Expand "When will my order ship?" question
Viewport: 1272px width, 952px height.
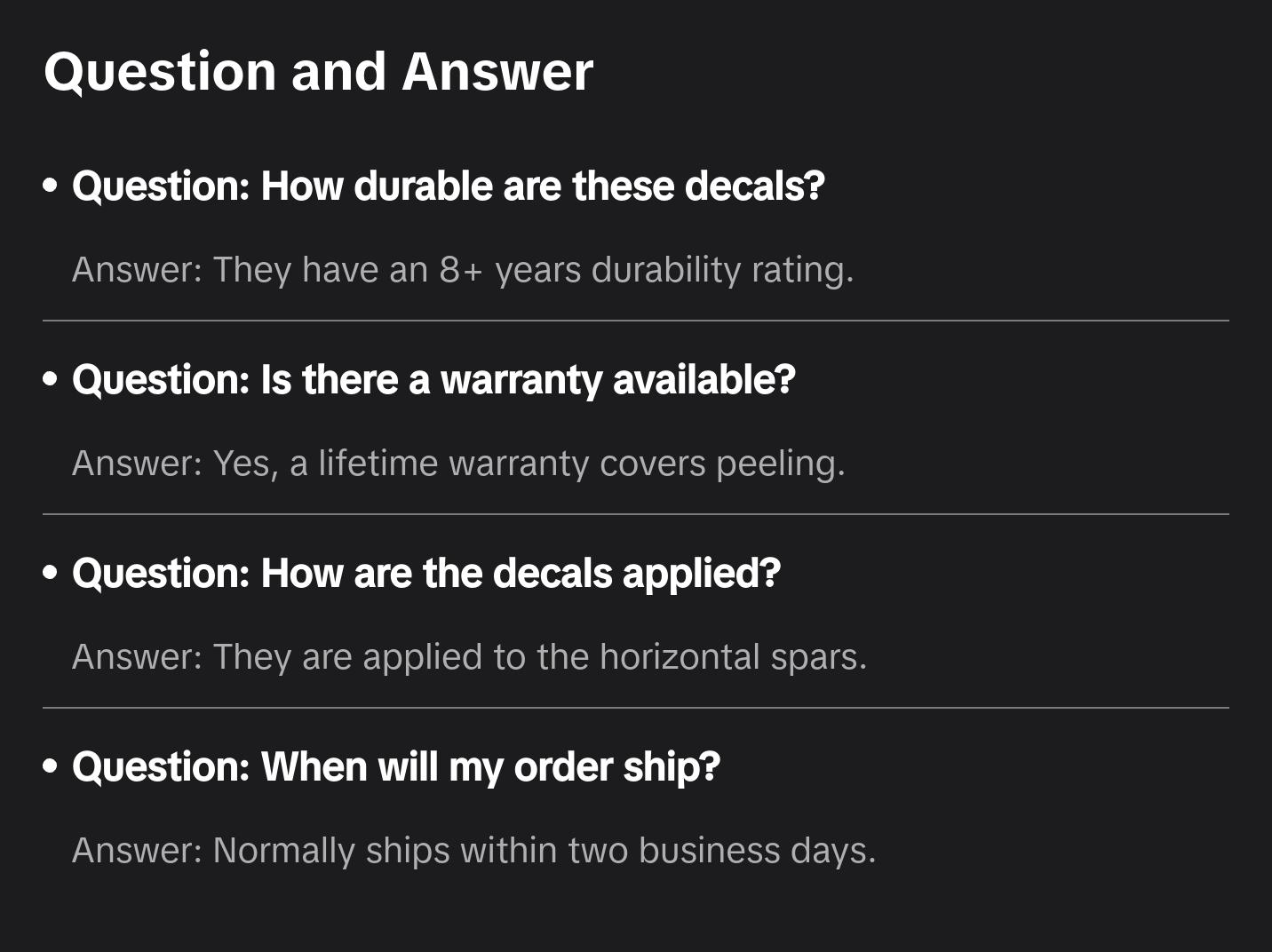(396, 767)
